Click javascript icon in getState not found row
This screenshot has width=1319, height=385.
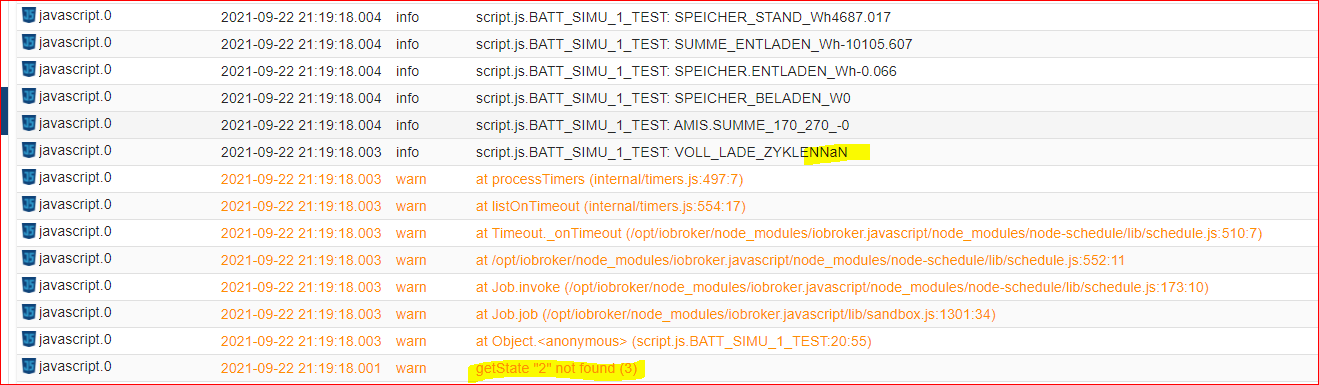coord(28,367)
